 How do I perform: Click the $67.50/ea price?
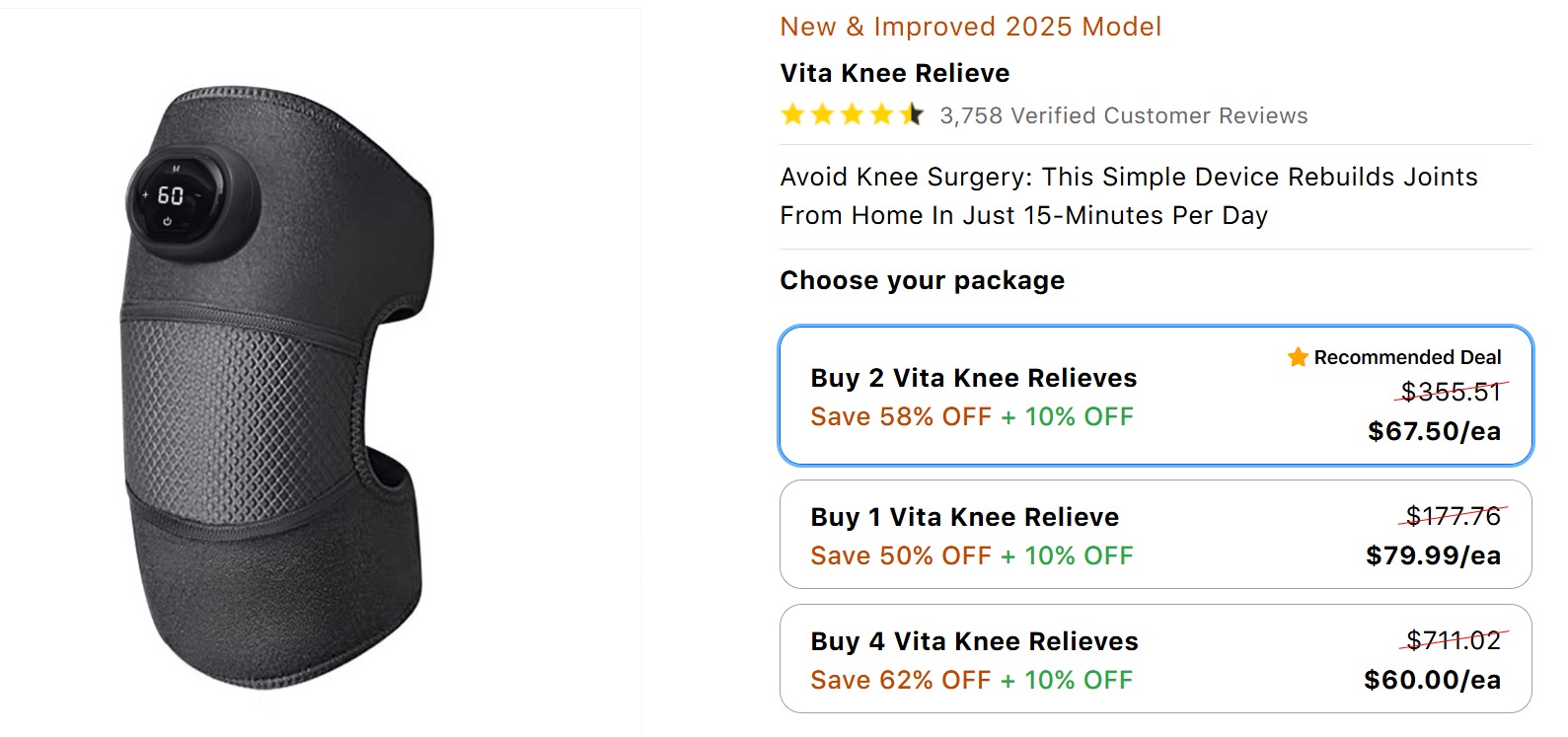tap(1434, 432)
